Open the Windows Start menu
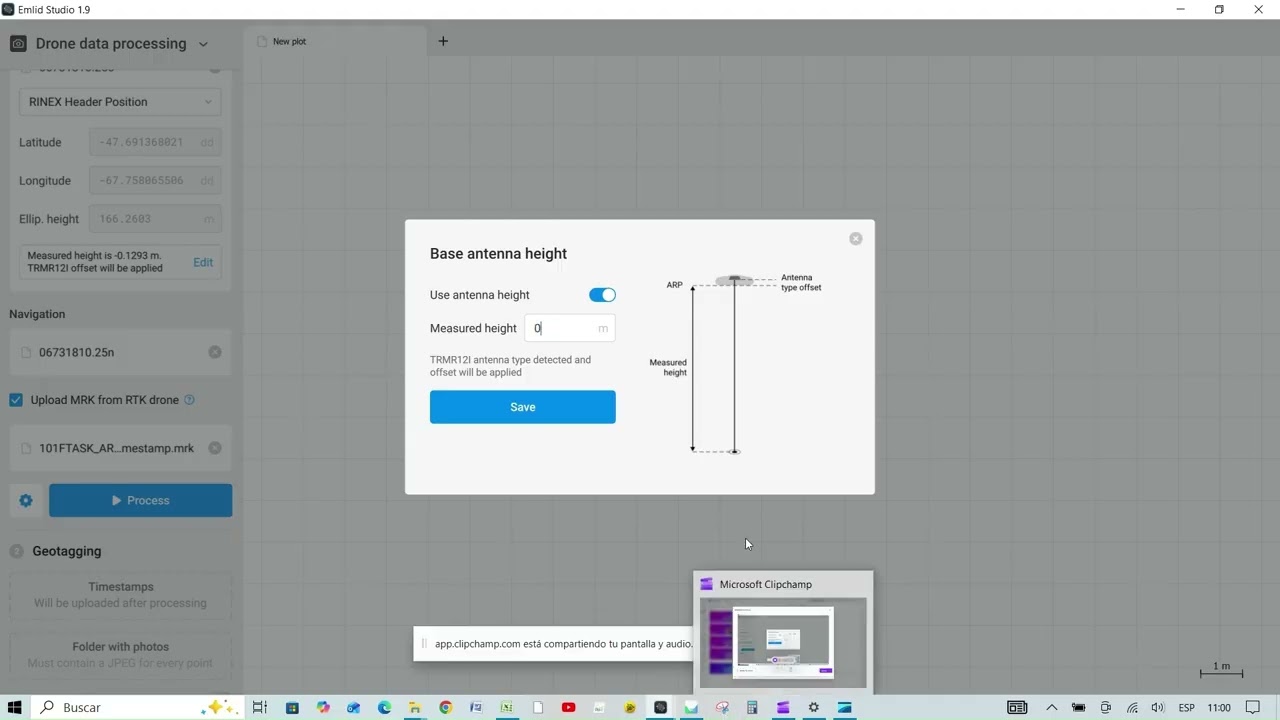1280x720 pixels. click(x=14, y=707)
